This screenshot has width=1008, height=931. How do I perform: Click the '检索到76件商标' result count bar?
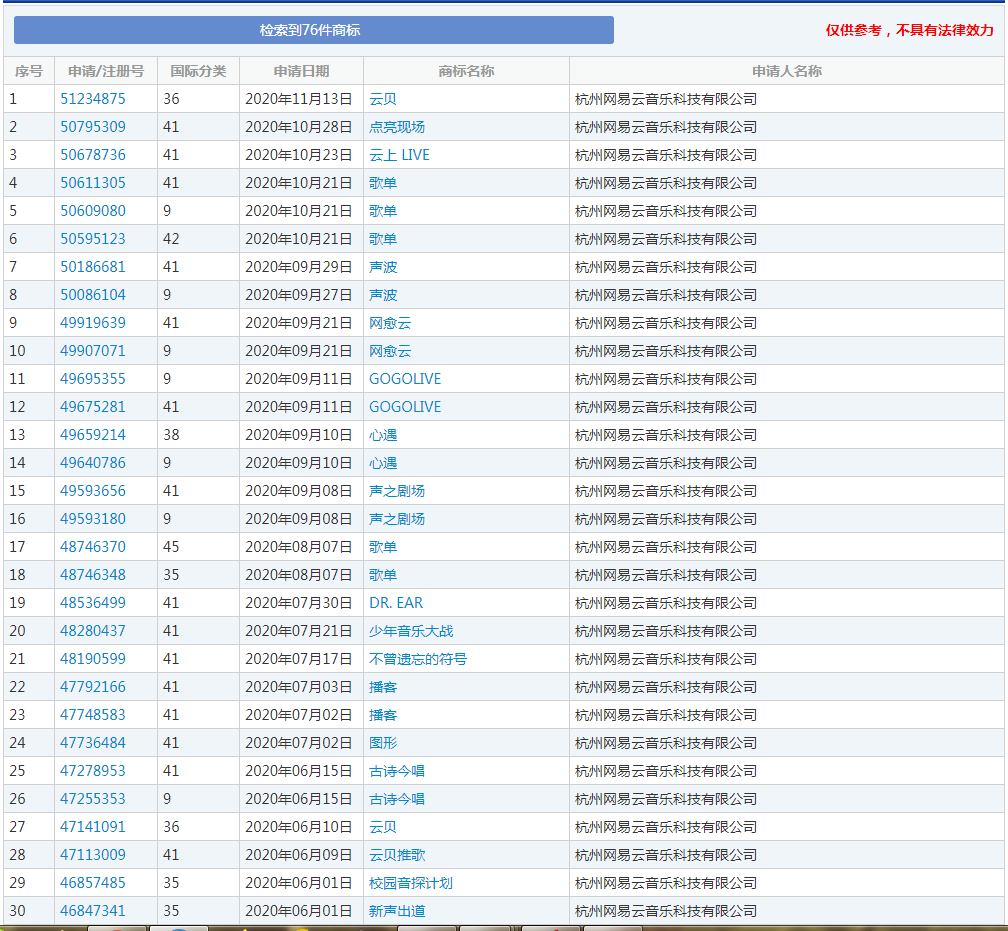313,30
